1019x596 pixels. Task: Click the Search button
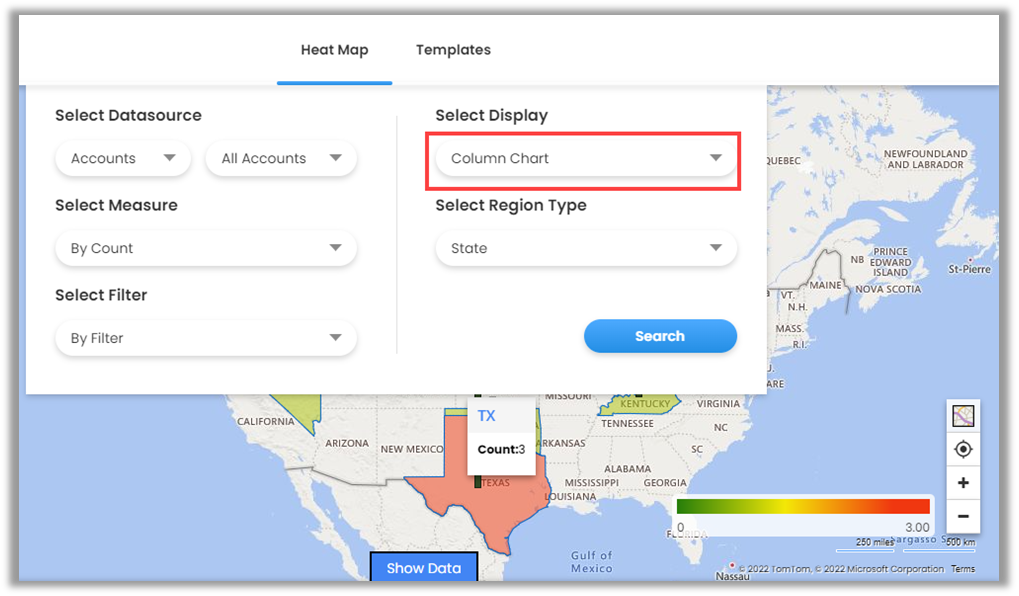pos(660,336)
